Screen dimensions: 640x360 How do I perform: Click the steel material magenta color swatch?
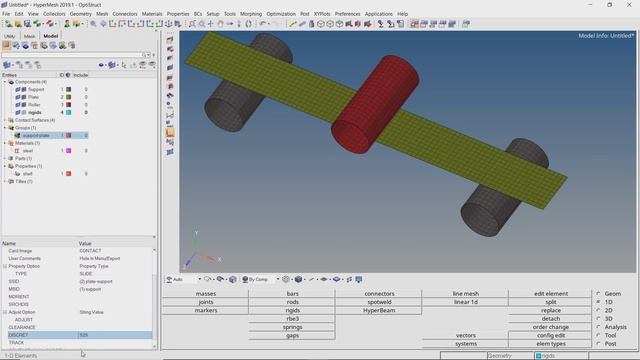pos(69,151)
